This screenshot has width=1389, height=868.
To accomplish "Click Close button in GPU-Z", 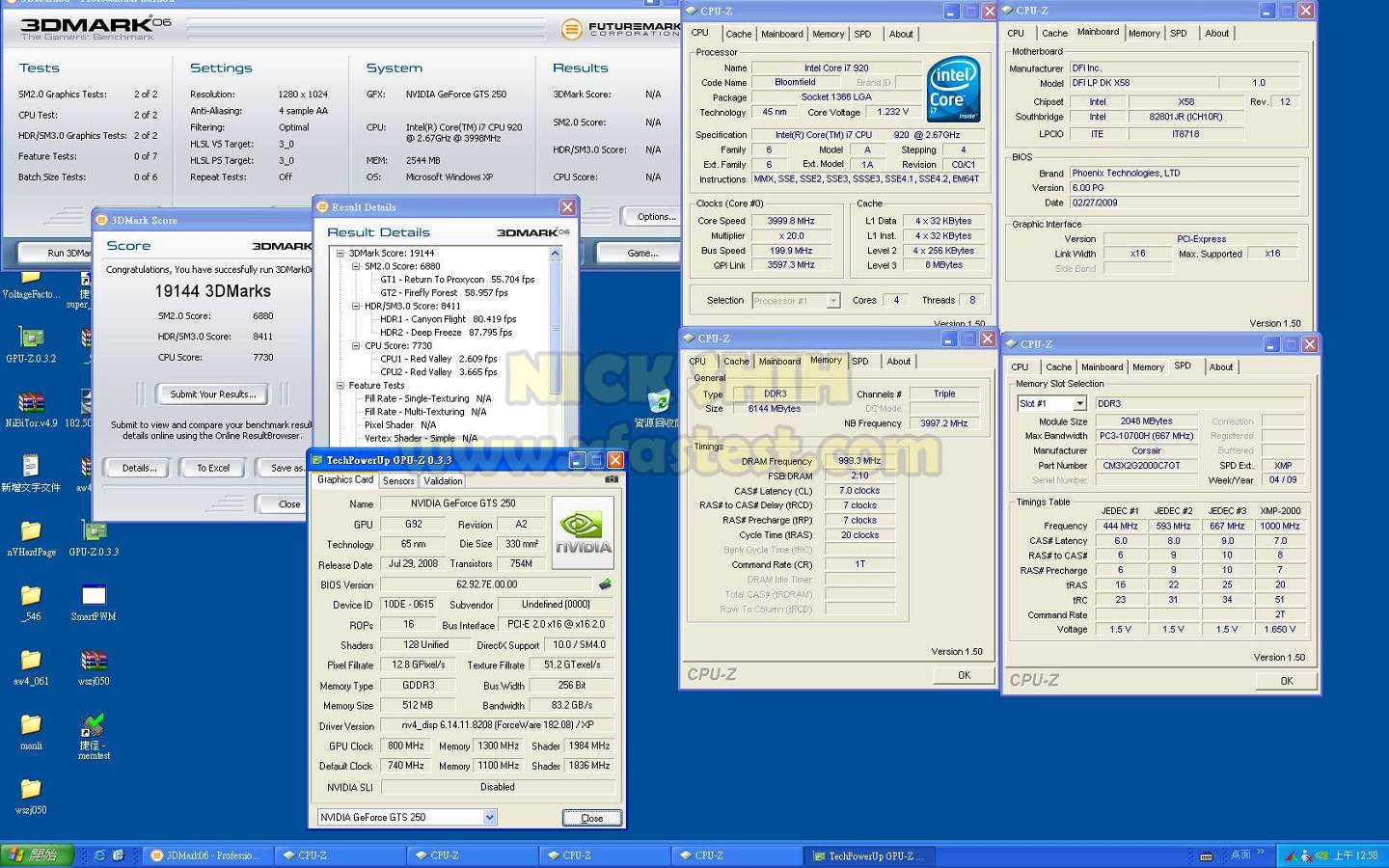I will [x=592, y=818].
